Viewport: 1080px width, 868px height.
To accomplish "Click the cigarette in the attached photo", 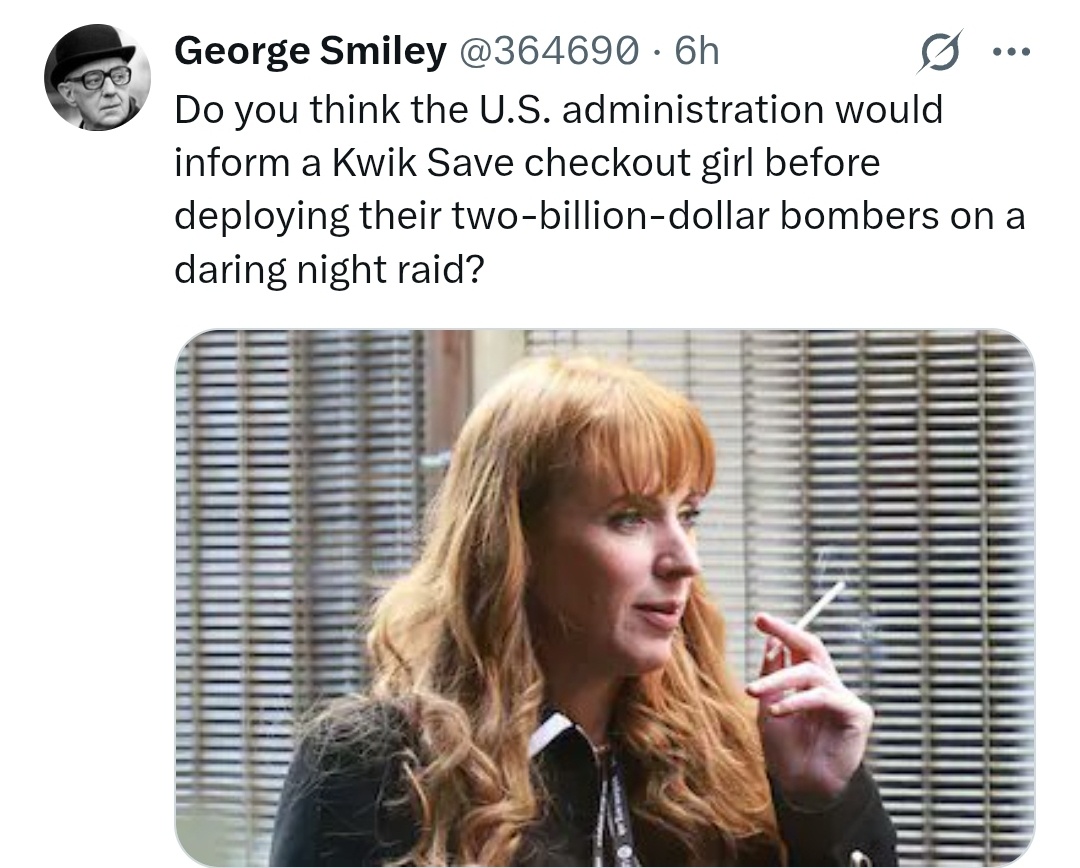I will (x=818, y=606).
